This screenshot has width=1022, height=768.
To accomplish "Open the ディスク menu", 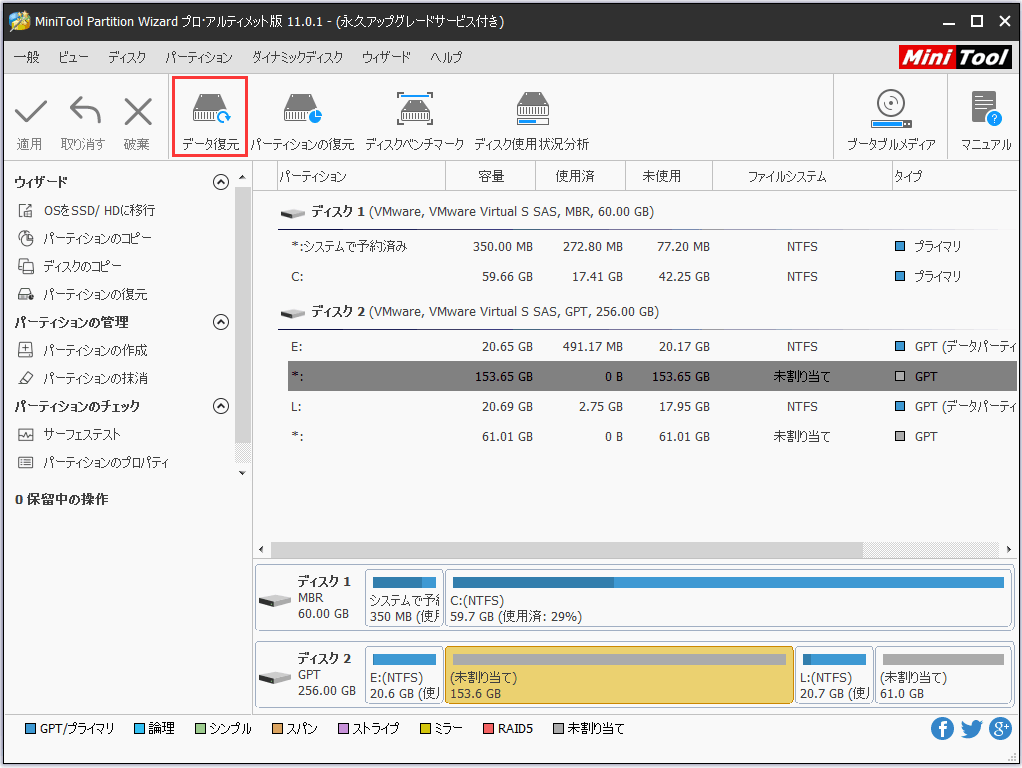I will point(127,57).
